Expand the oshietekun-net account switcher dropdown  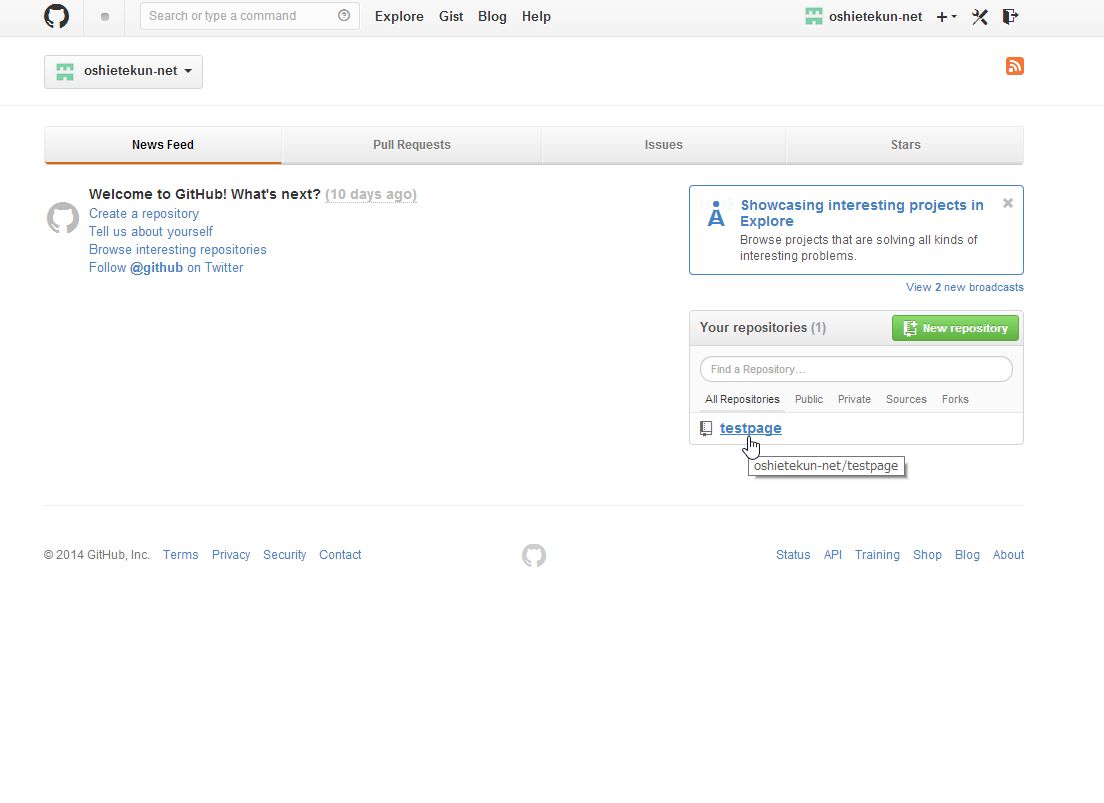[123, 71]
